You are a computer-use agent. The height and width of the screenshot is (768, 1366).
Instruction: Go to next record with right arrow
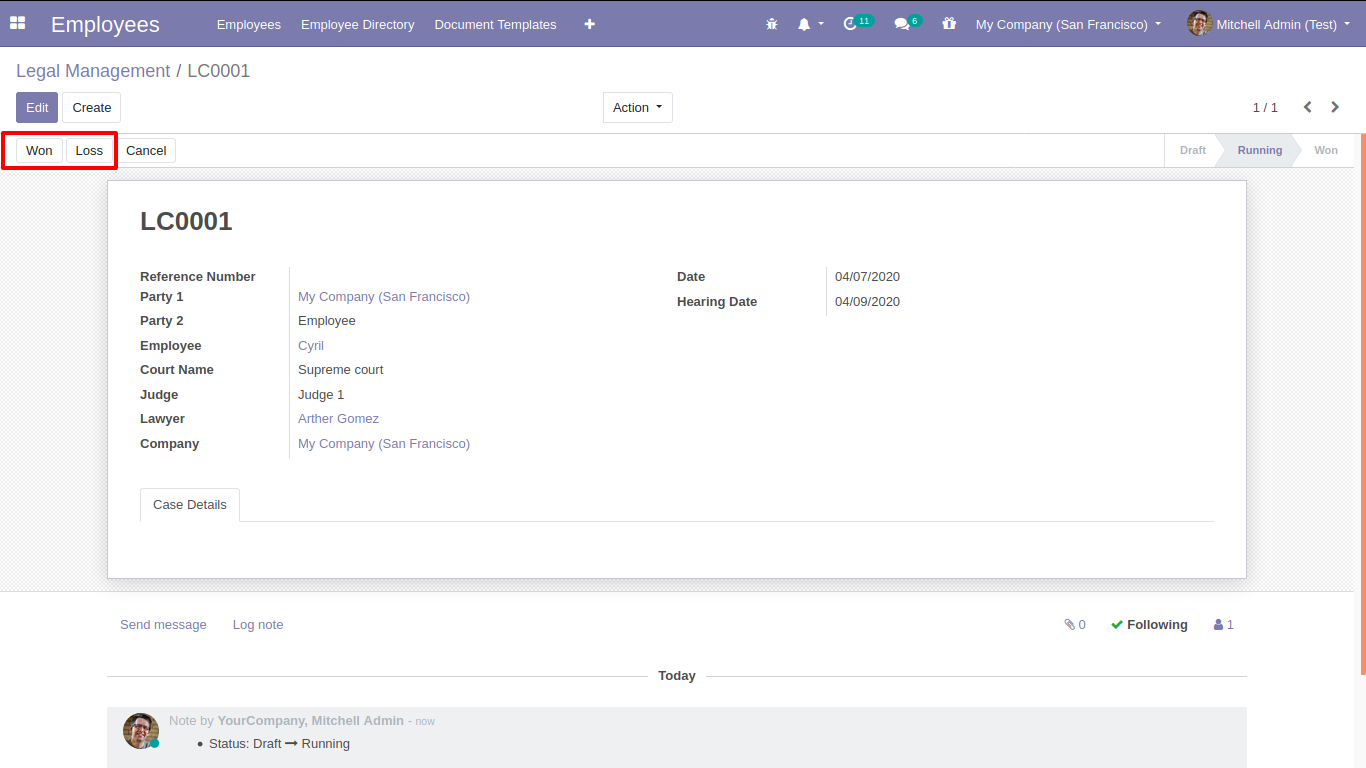(1335, 107)
